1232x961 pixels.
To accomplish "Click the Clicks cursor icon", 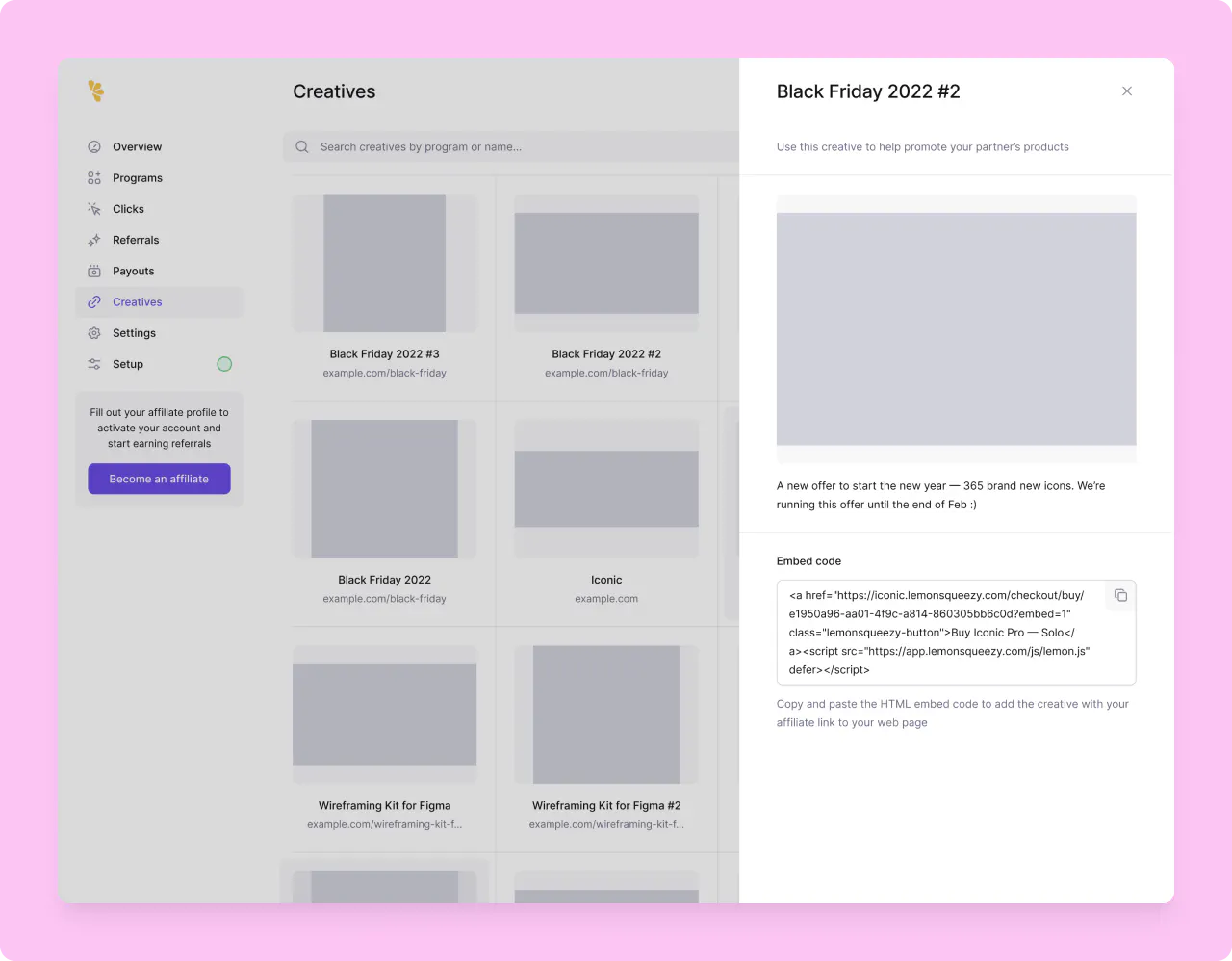I will [x=94, y=209].
